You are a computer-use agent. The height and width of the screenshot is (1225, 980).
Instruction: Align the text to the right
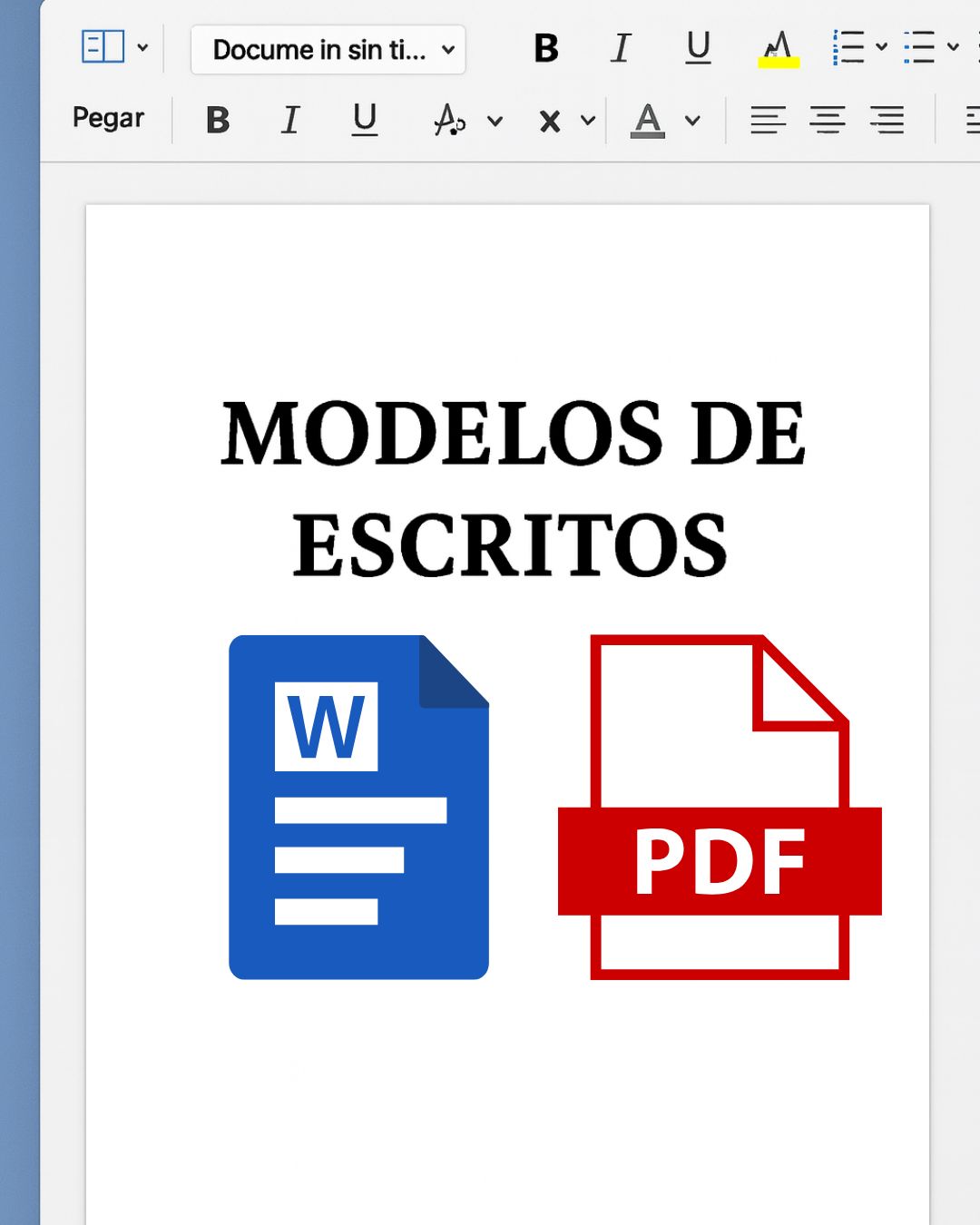tap(887, 120)
